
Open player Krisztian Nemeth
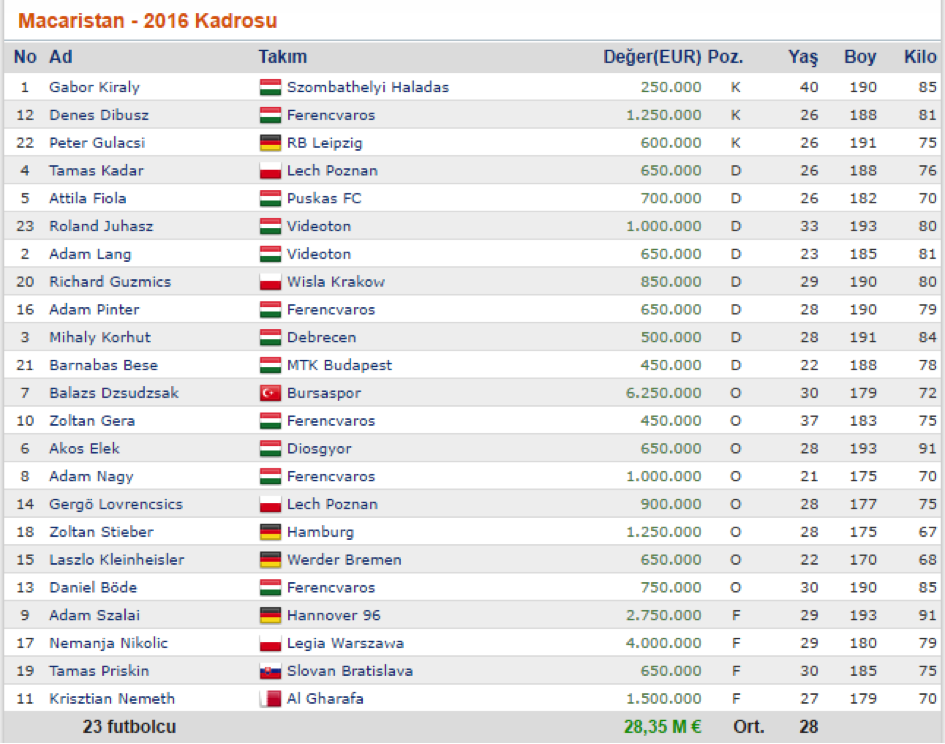click(112, 698)
